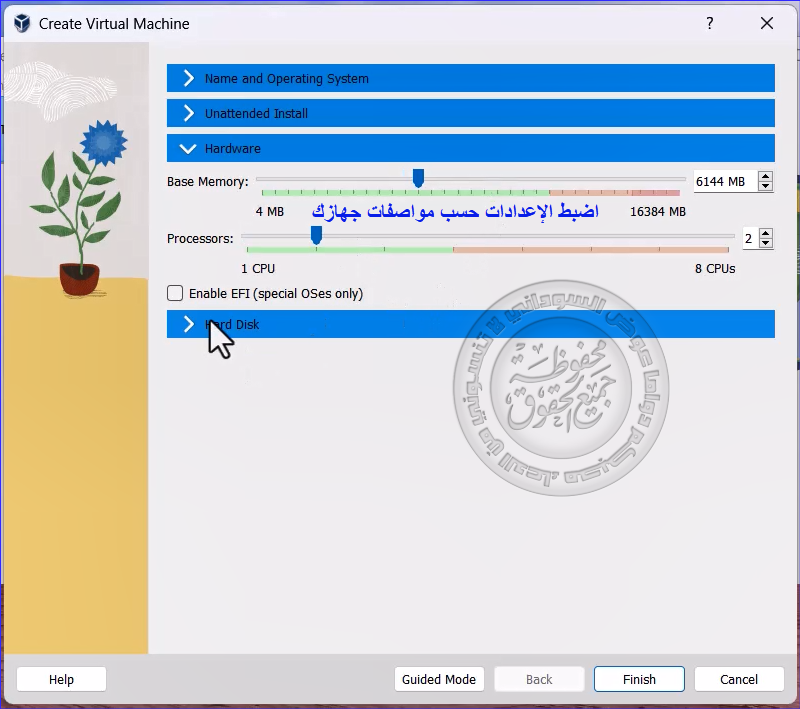Decrease Base Memory with down arrow

(766, 187)
